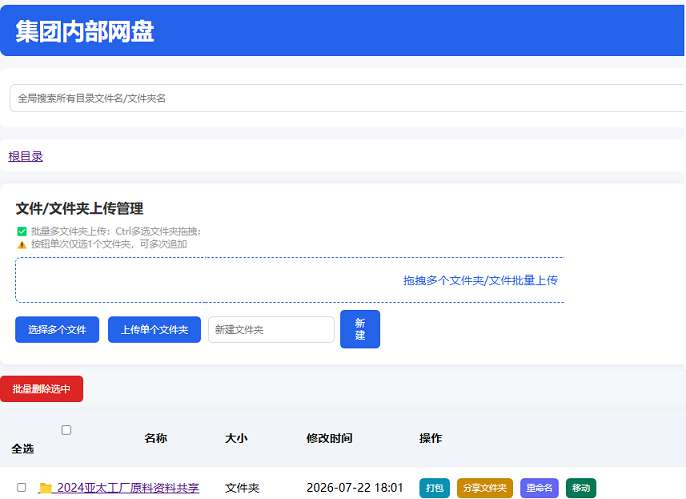Click the 集团内部网盘 header title
The image size is (686, 499).
coord(85,31)
